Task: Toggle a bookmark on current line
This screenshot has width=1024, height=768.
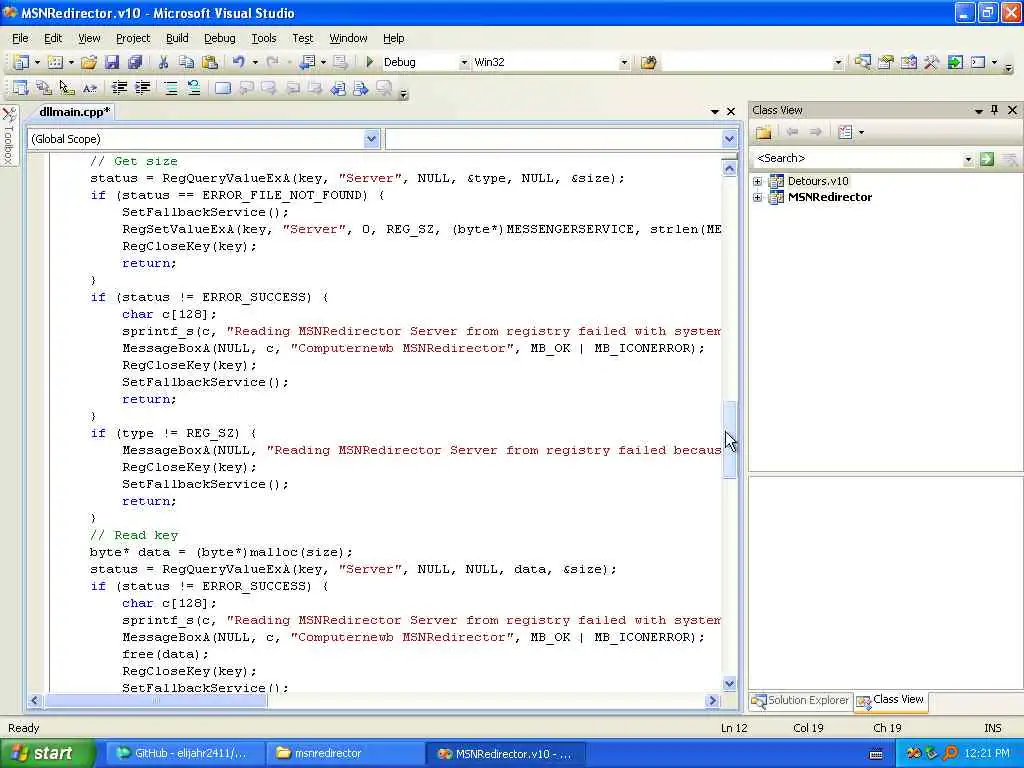Action: [x=223, y=88]
